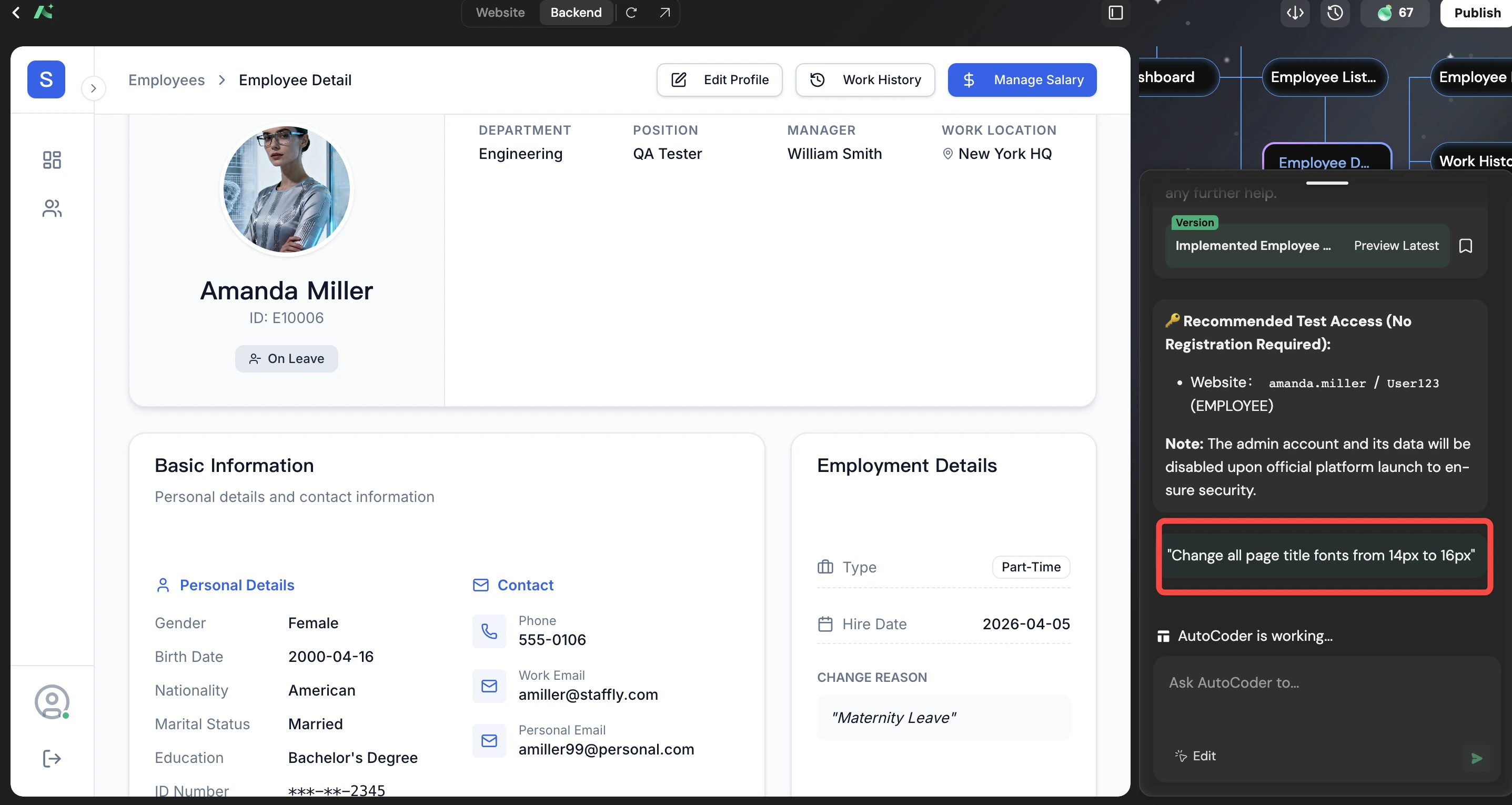Expand the sidebar with chevron button
This screenshot has width=1512, height=805.
pos(93,88)
